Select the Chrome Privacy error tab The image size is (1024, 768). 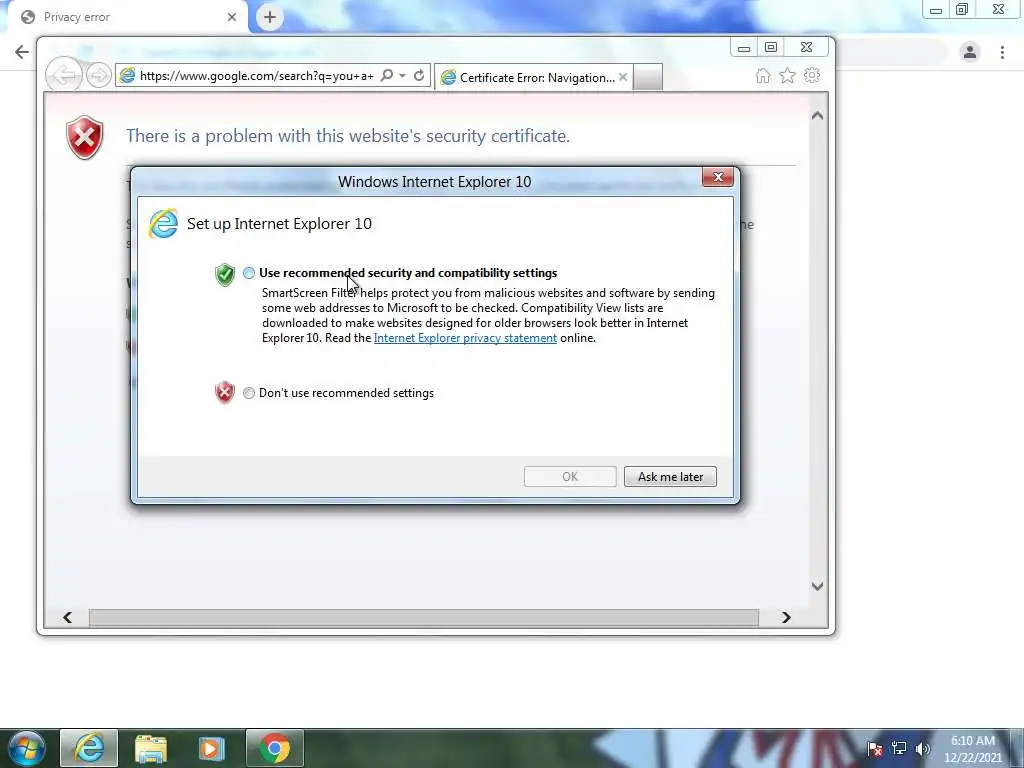[x=128, y=17]
